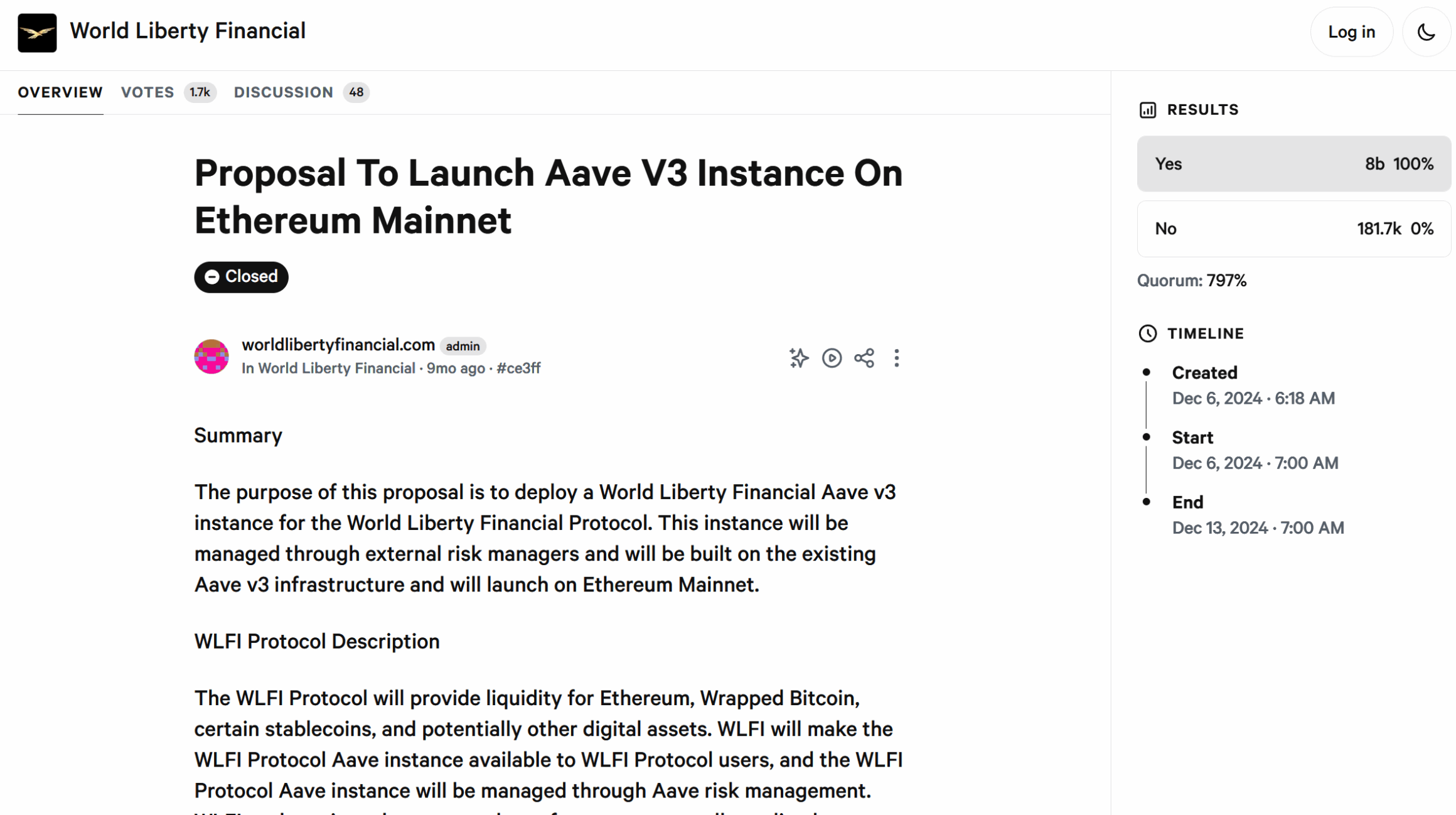Image resolution: width=1456 pixels, height=815 pixels.
Task: Click the World Liberty Financial space link
Action: [x=336, y=369]
